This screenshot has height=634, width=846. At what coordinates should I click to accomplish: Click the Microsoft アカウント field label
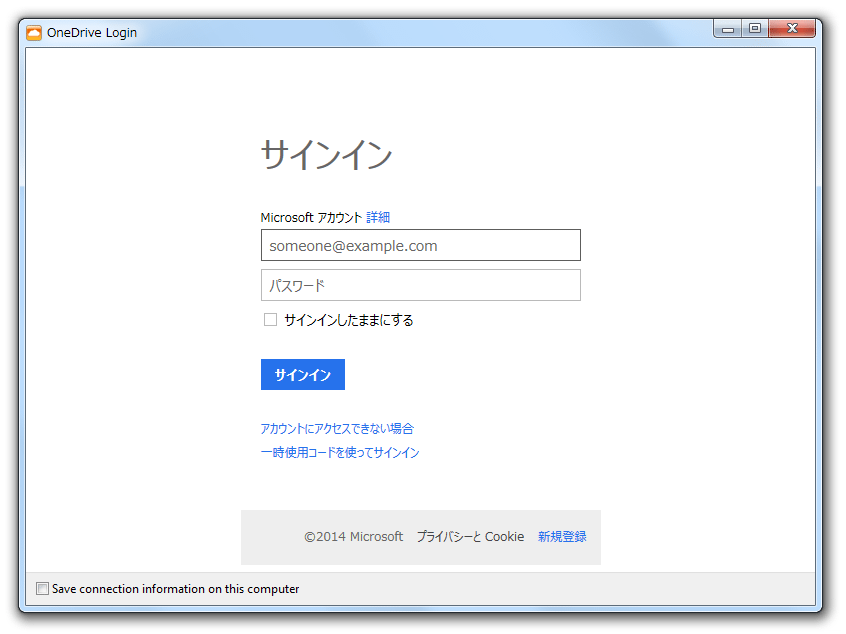point(311,217)
